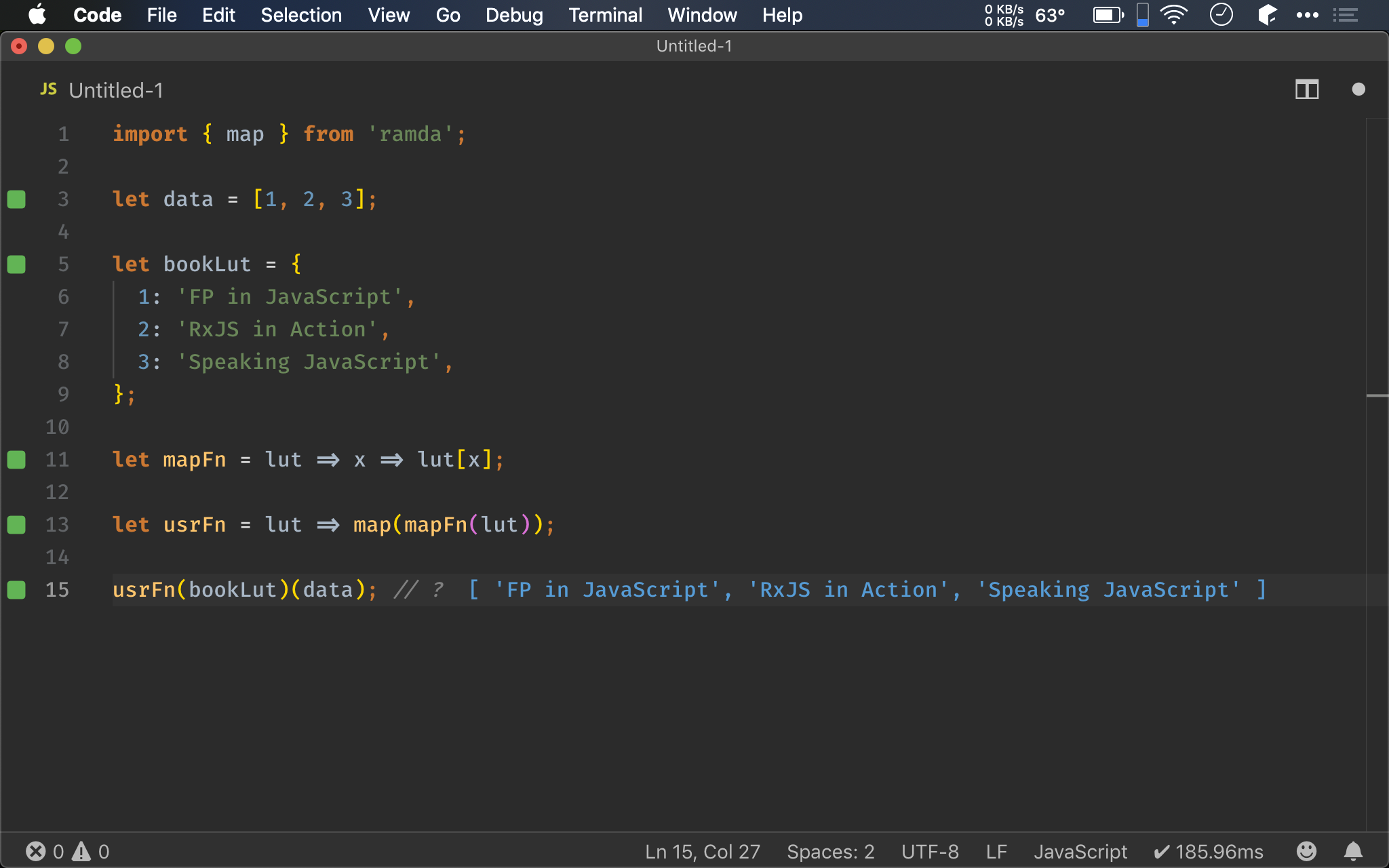Click the green coverage marker on line 5
The height and width of the screenshot is (868, 1389).
point(16,264)
